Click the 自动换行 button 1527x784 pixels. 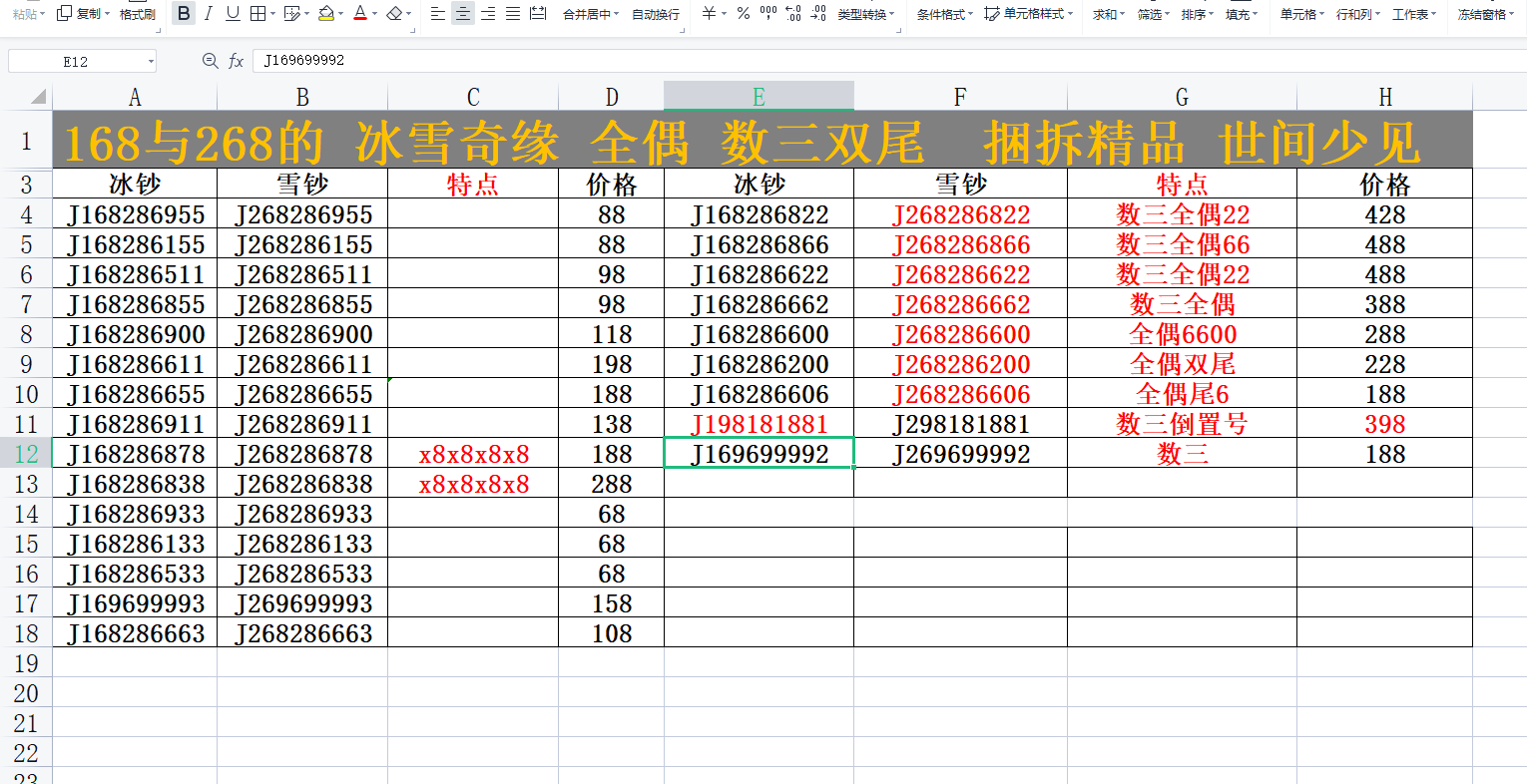click(x=656, y=14)
